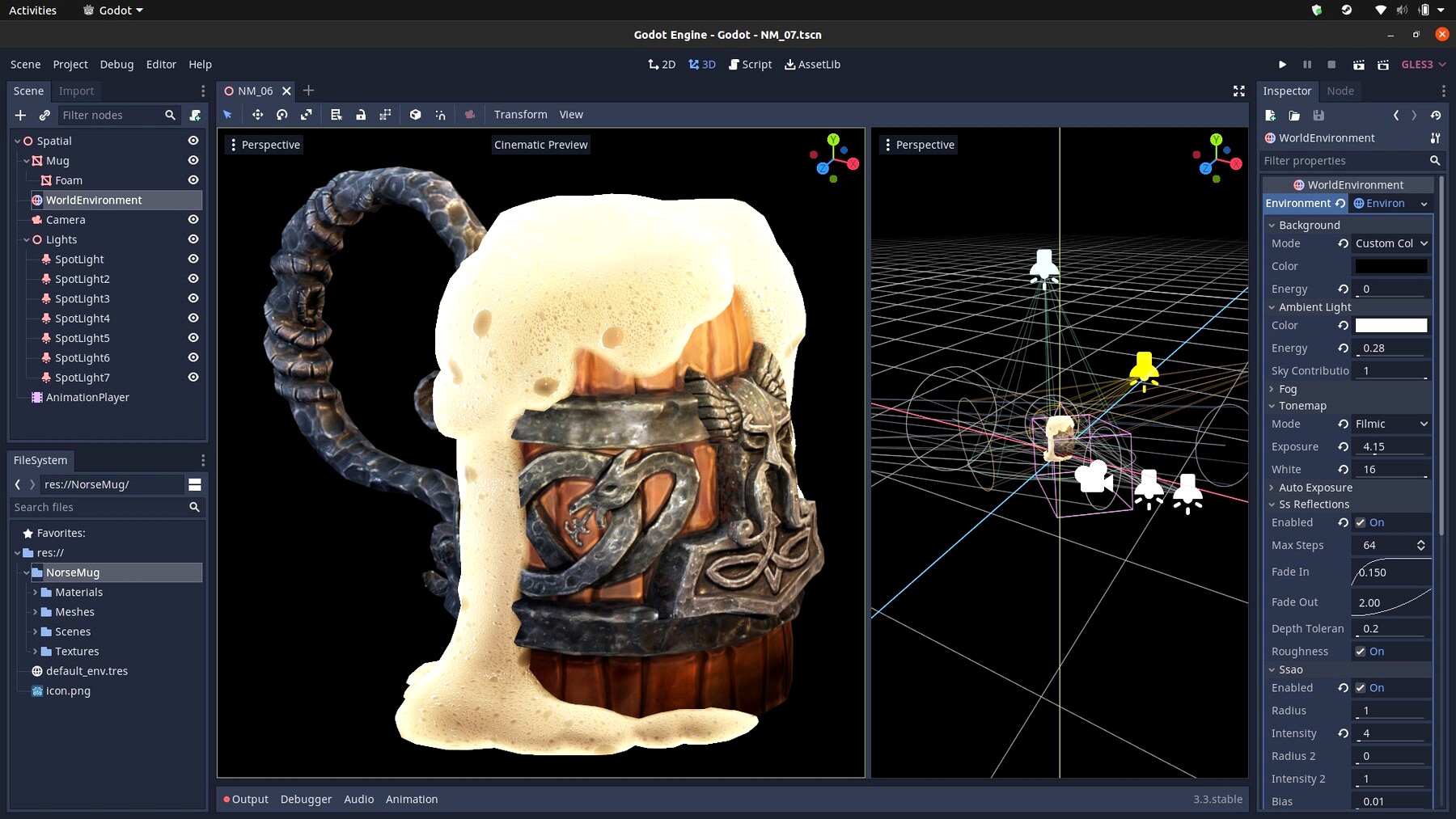Create a new resource in Inspector
Viewport: 1456px width, 819px height.
(x=1270, y=116)
